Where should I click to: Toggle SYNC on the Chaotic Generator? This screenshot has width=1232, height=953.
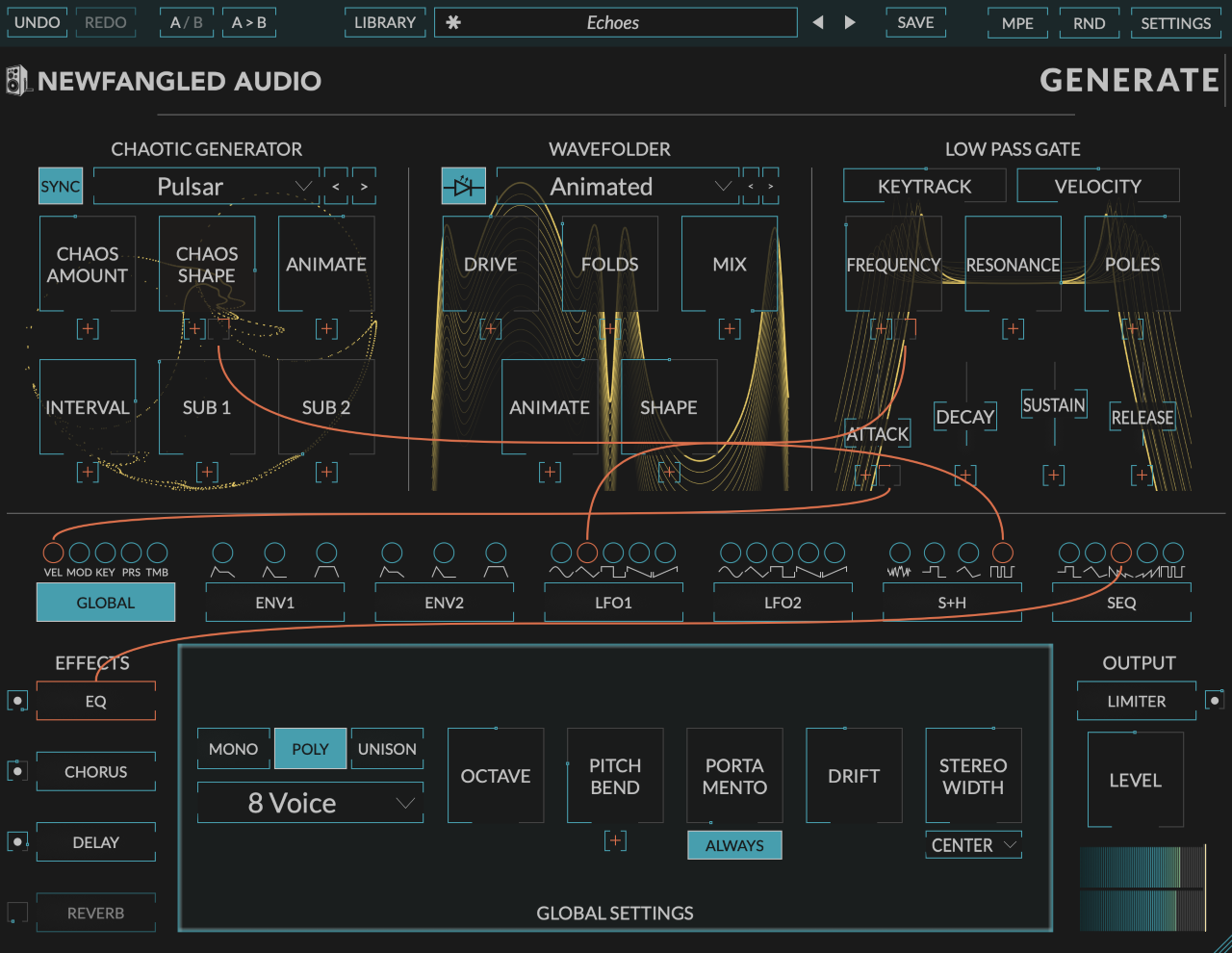(60, 186)
